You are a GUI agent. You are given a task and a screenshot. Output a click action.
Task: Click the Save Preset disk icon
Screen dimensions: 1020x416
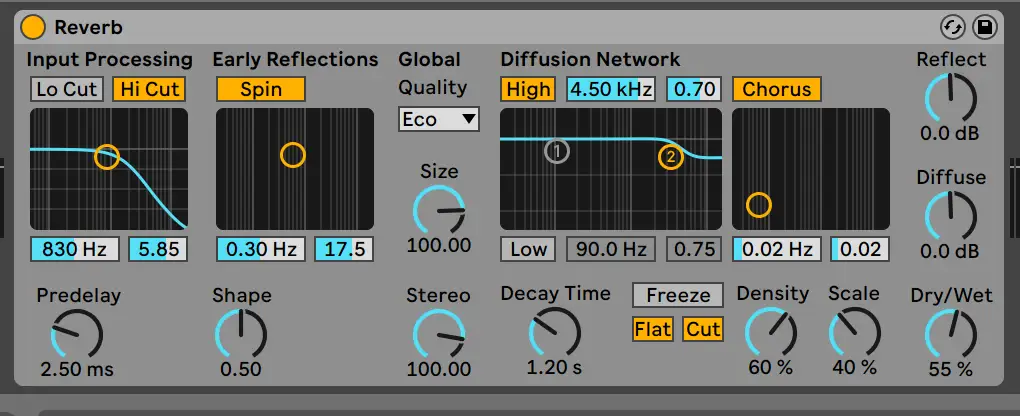[x=983, y=27]
